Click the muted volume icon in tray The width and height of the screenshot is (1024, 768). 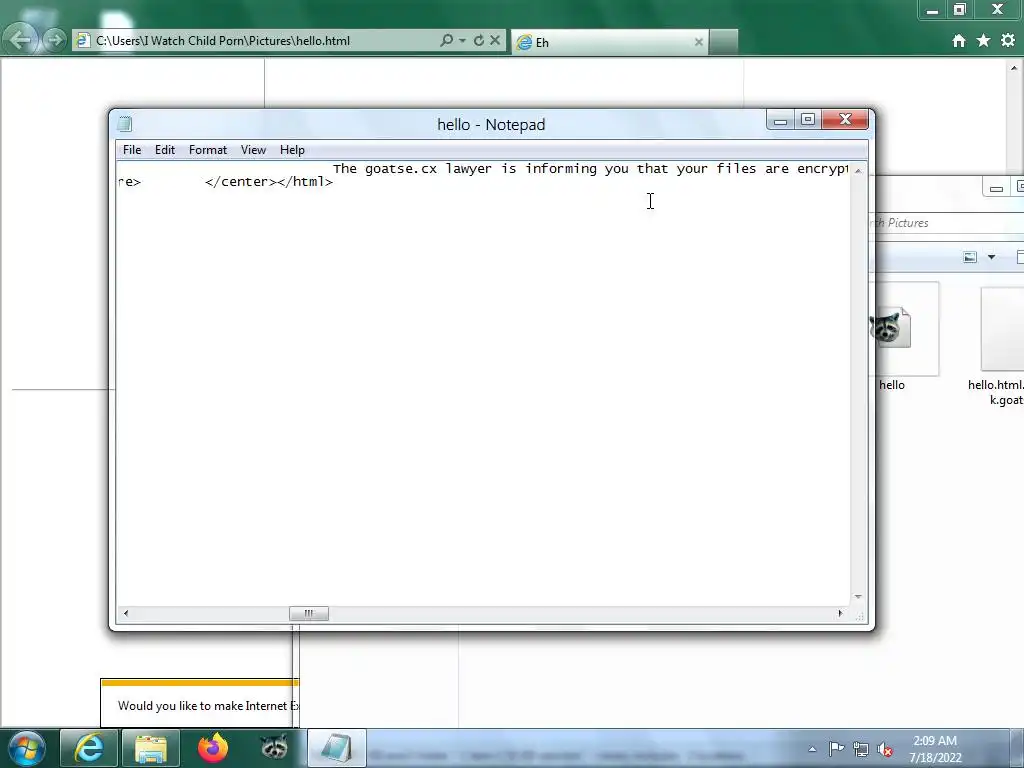pos(885,749)
